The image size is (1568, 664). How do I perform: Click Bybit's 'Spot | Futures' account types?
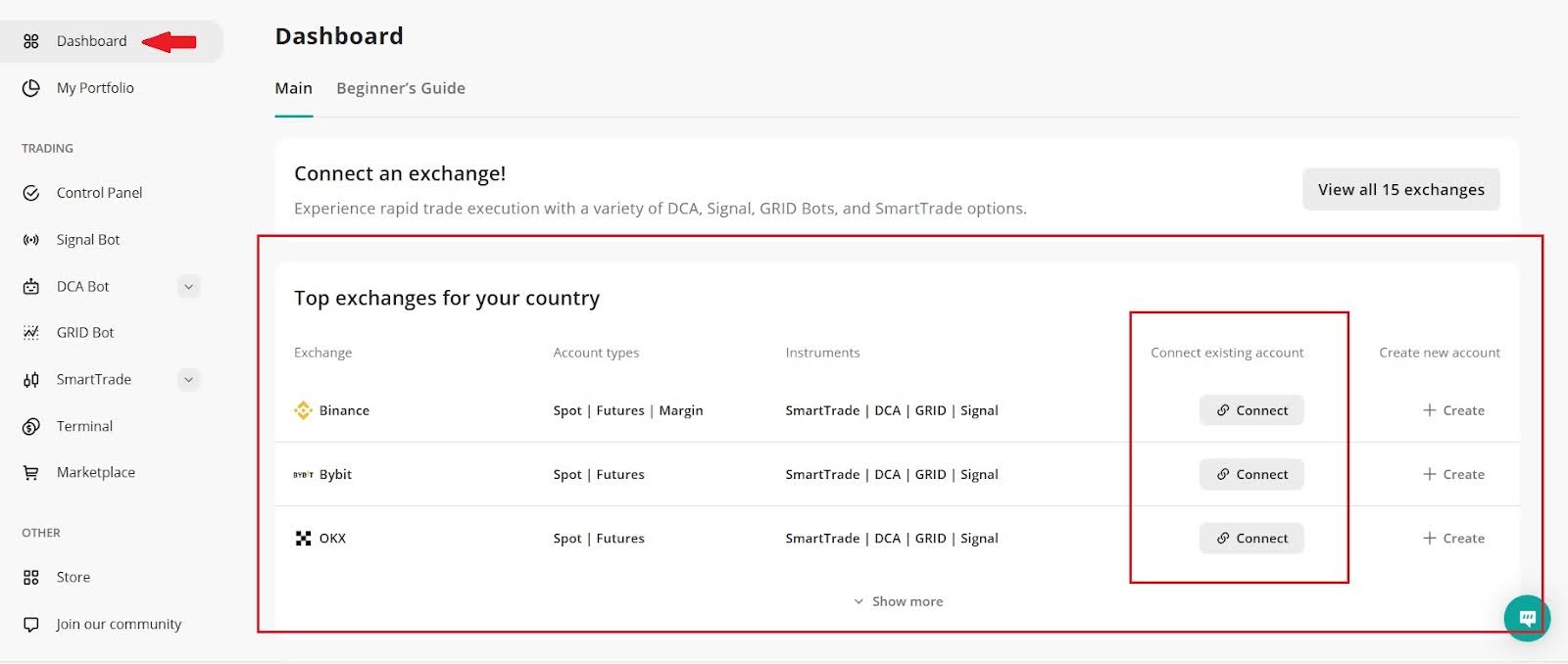coord(599,475)
